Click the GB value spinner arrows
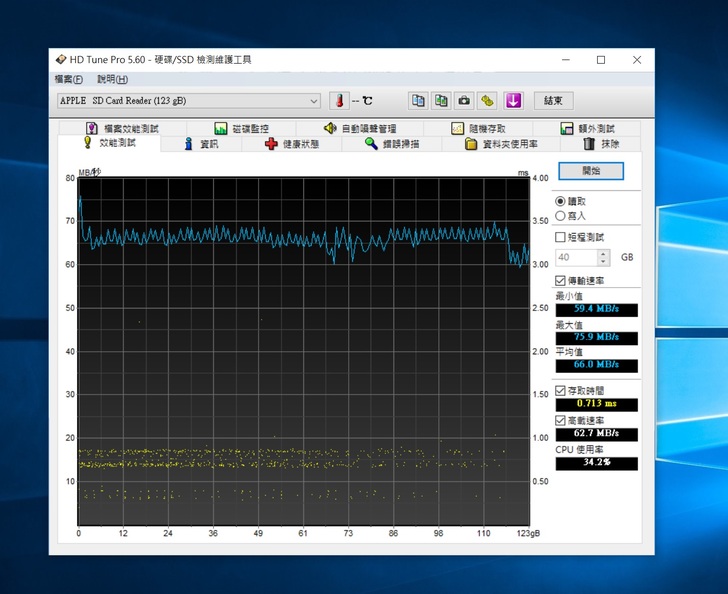 [x=605, y=257]
